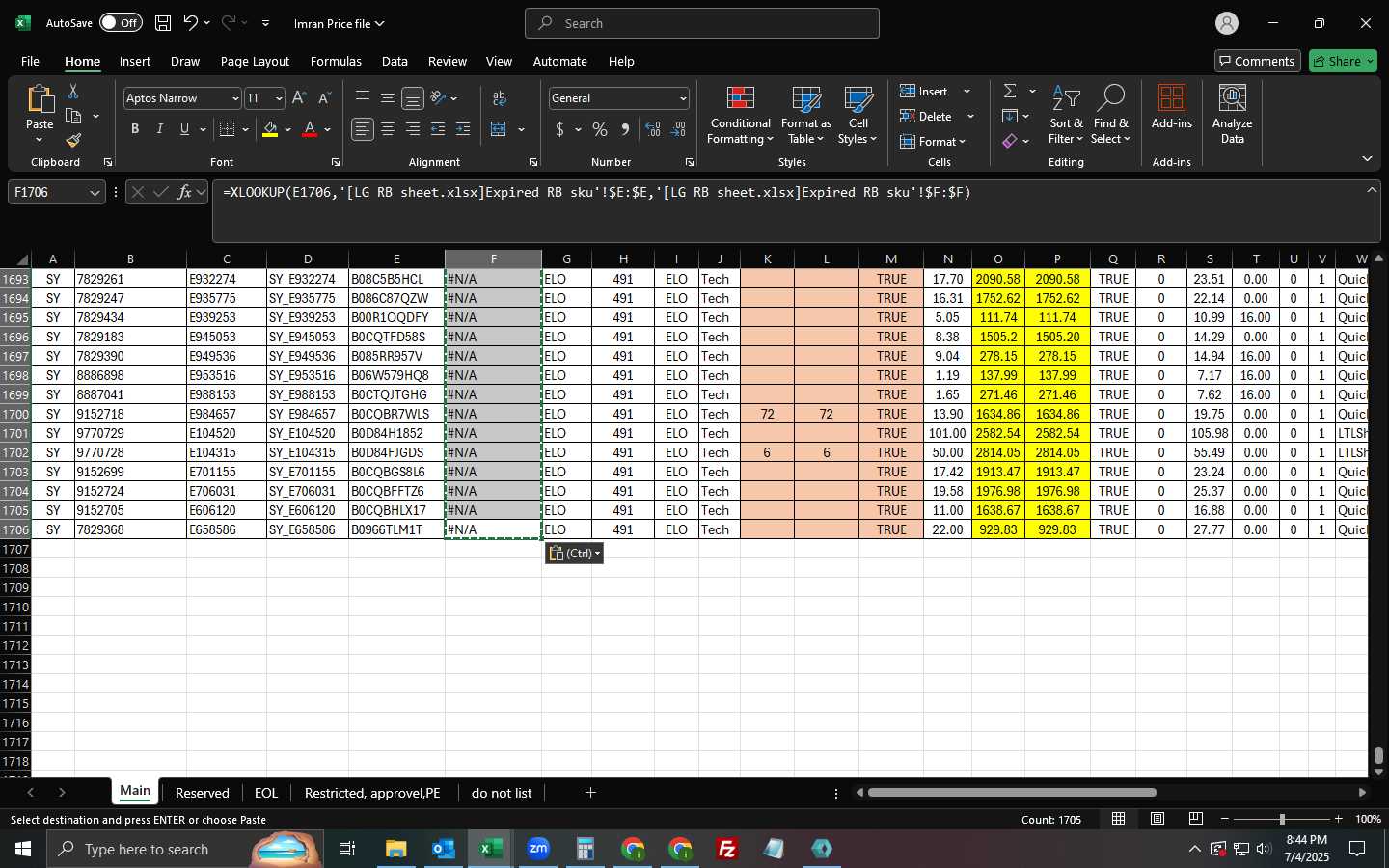The height and width of the screenshot is (868, 1389).
Task: Switch to the Formulas ribbon tab
Action: [x=336, y=61]
